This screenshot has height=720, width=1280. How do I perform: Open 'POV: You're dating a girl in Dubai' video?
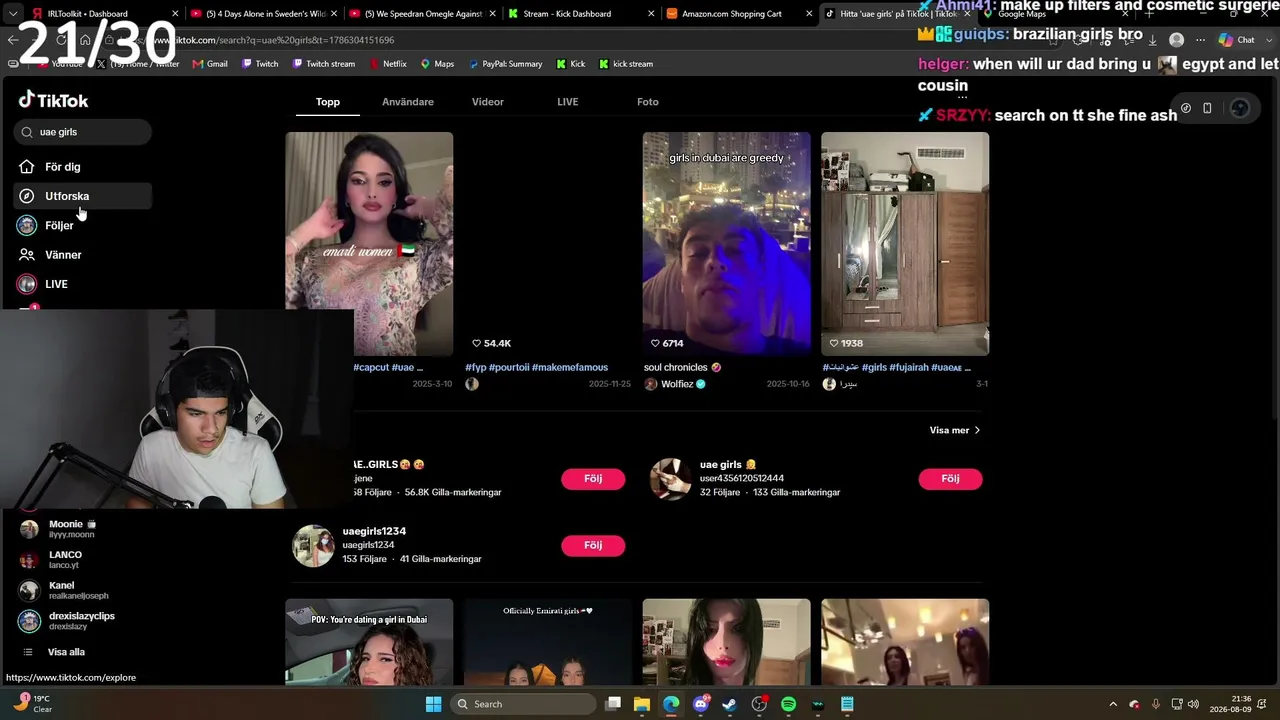(x=369, y=642)
